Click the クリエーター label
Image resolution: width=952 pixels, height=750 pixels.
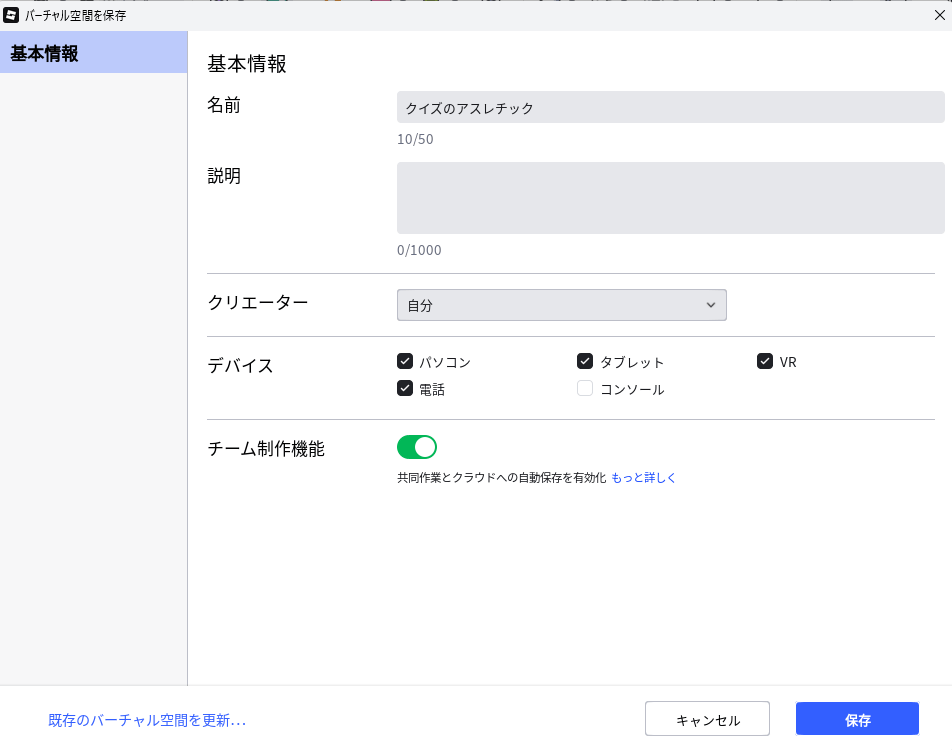point(258,302)
